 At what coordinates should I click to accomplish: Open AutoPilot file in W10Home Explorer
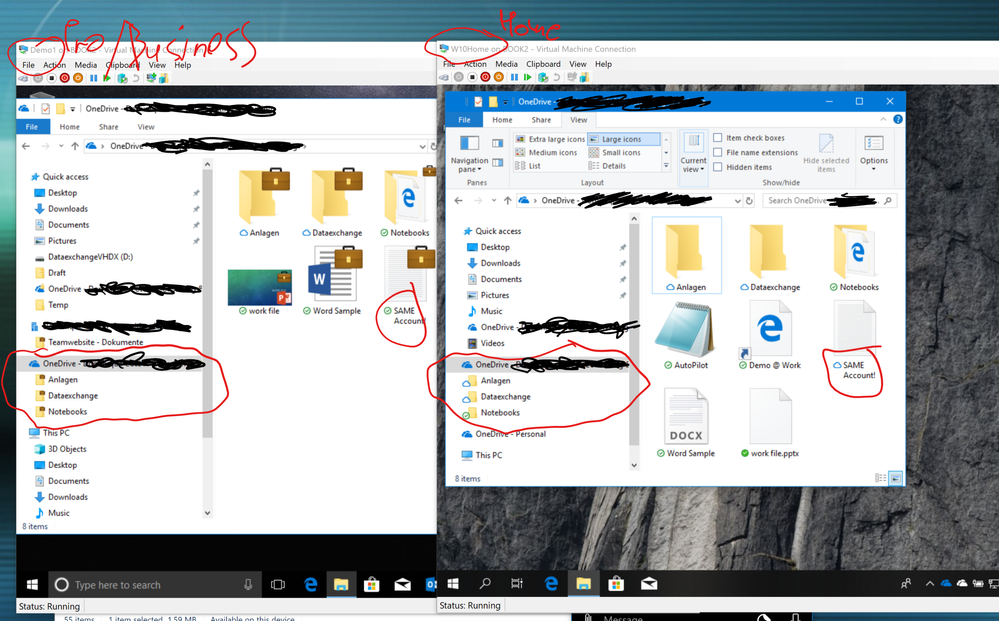(686, 336)
